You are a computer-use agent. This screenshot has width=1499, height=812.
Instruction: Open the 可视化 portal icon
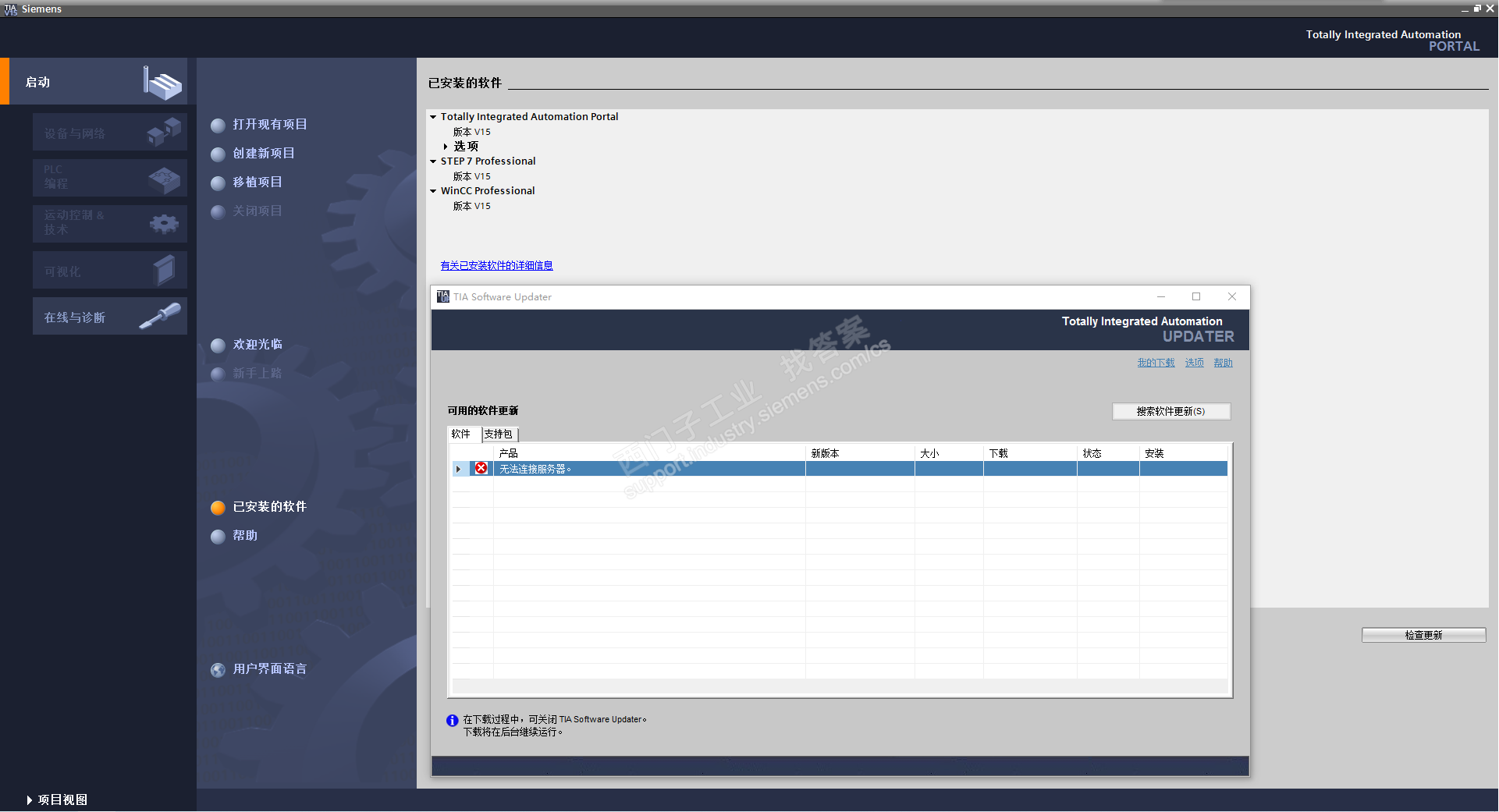tap(164, 271)
